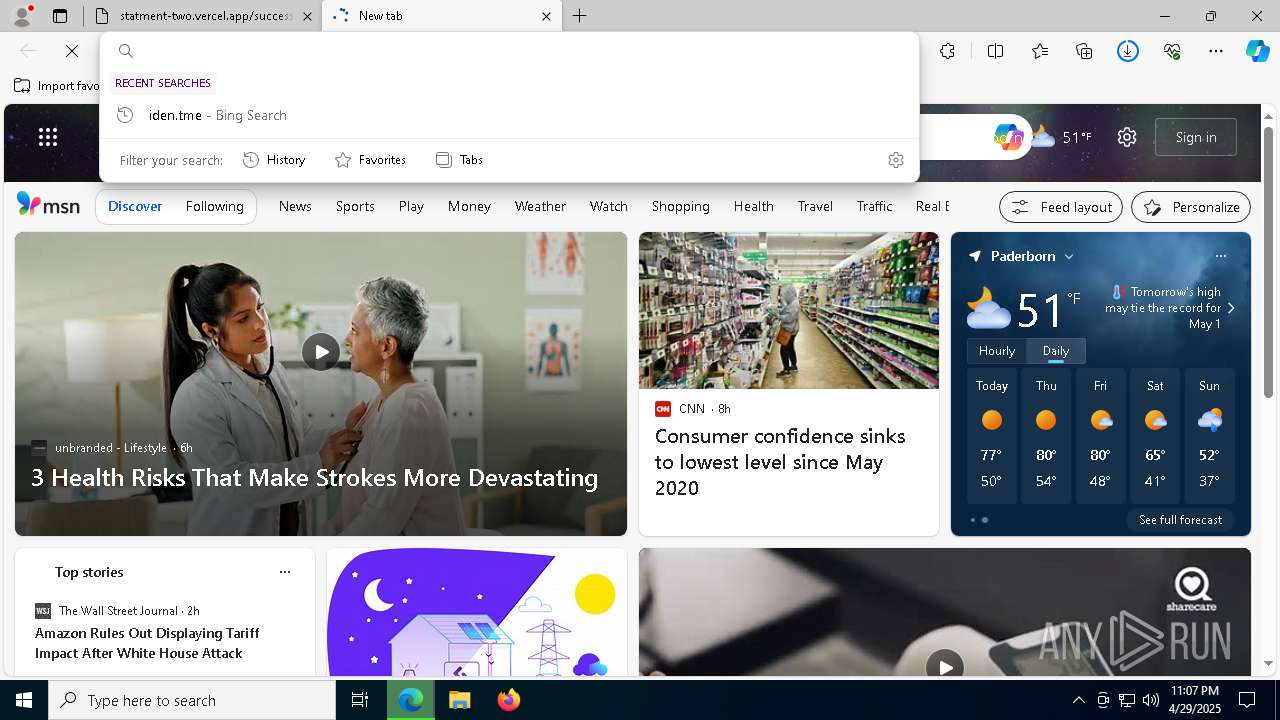Image resolution: width=1280 pixels, height=720 pixels.
Task: Open Microsoft Edge taskbar icon
Action: tap(411, 700)
